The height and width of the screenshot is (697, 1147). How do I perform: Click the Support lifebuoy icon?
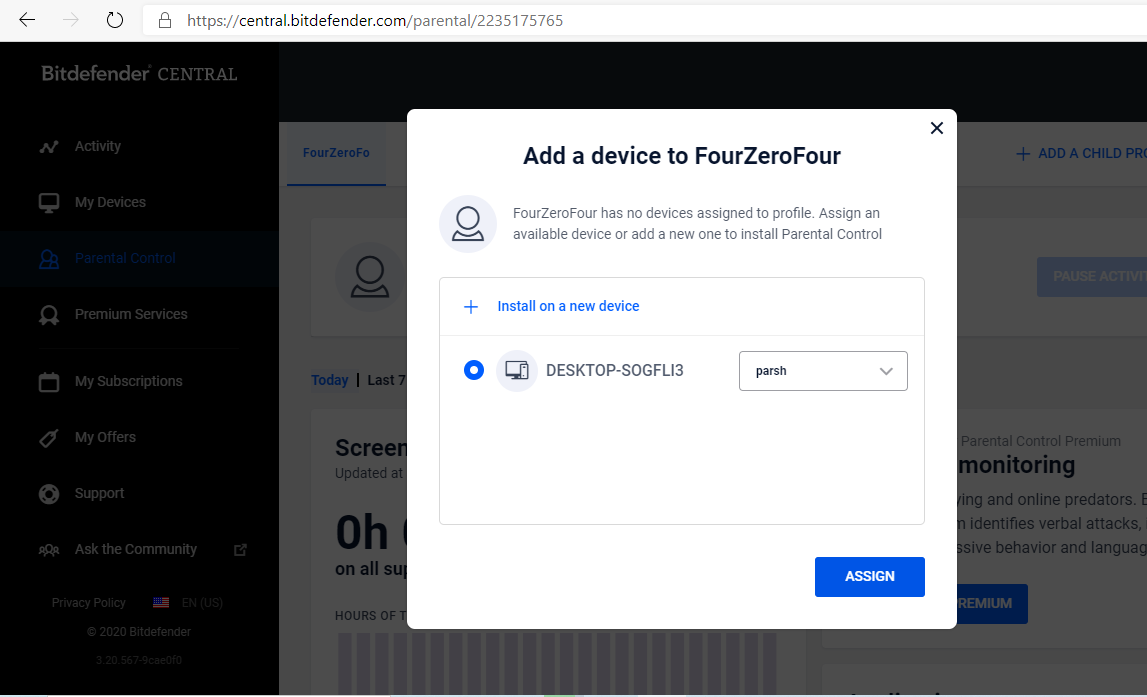coord(49,493)
